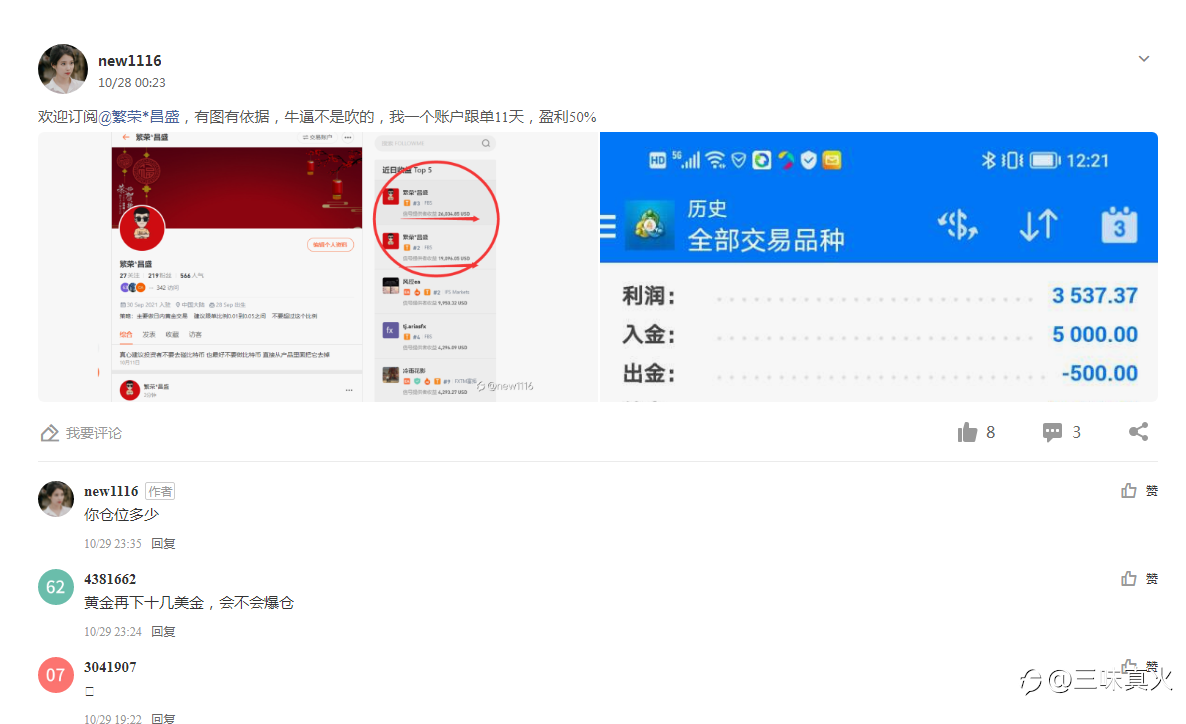Click the comment text 你仓位多少
Screen dimensions: 1186x724
[121, 514]
